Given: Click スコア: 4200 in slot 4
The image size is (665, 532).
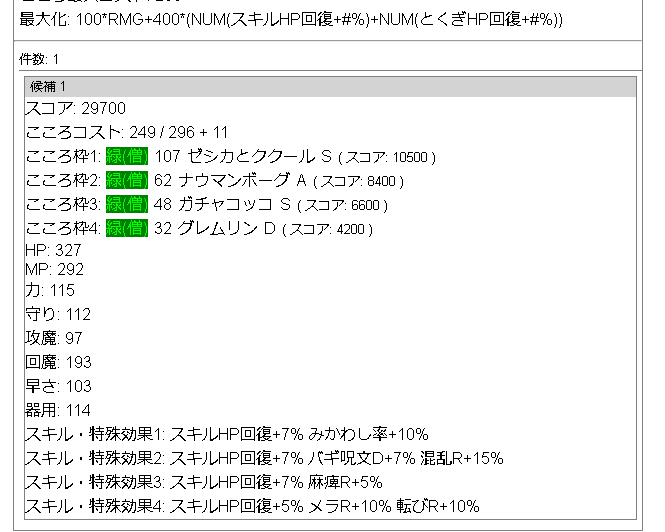Looking at the screenshot, I should coord(327,230).
